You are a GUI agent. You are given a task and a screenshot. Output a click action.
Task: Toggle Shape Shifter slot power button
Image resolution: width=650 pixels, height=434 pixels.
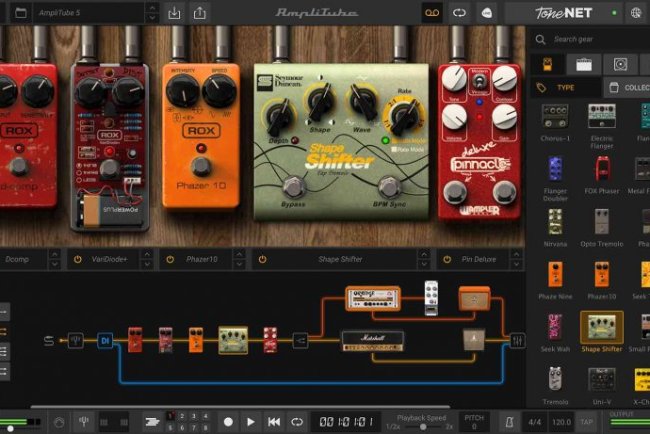tap(262, 259)
